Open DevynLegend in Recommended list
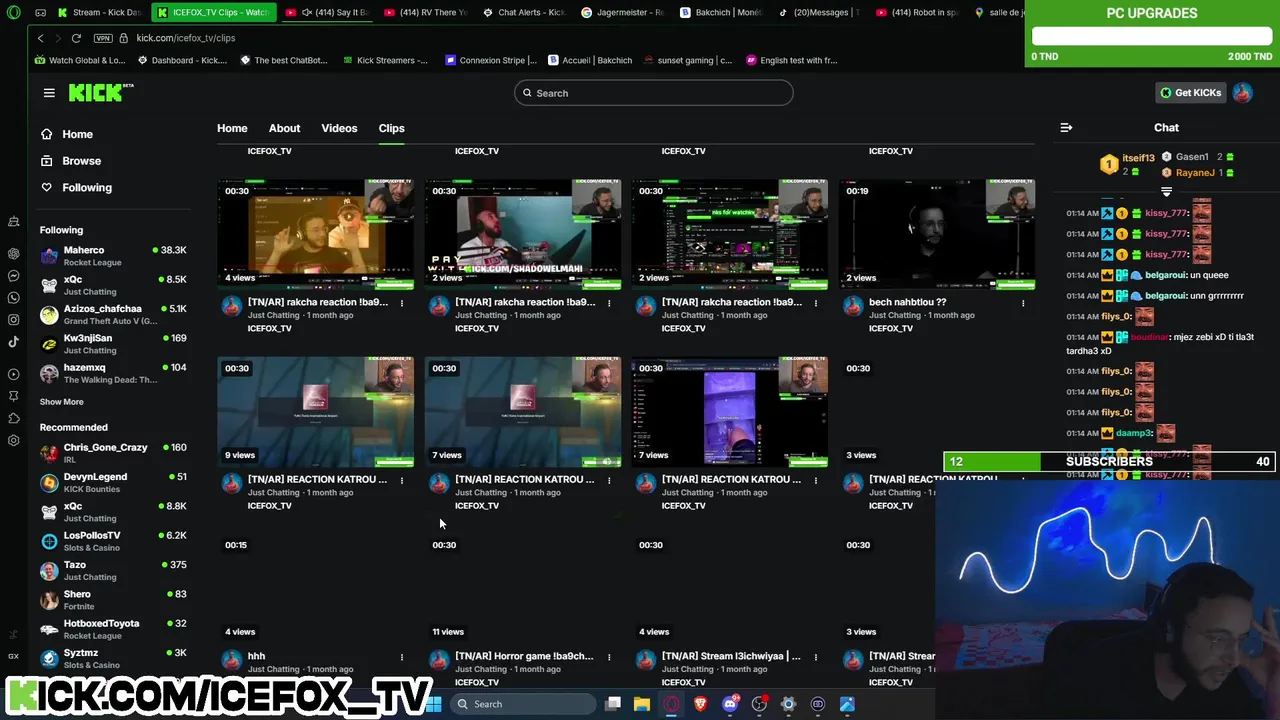The height and width of the screenshot is (720, 1280). coord(113,482)
